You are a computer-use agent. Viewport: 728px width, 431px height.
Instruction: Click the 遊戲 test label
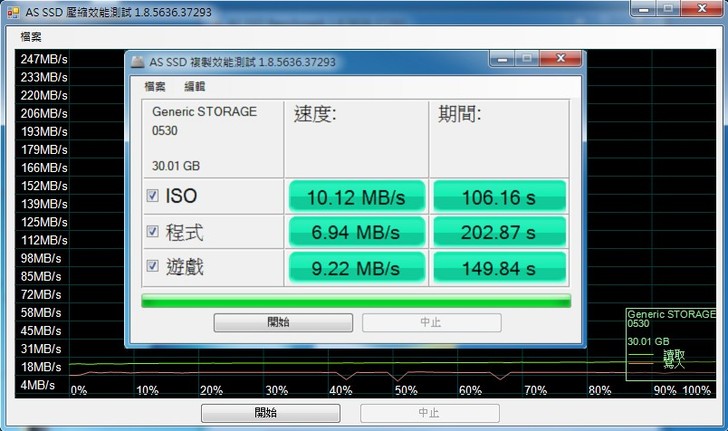coord(185,267)
